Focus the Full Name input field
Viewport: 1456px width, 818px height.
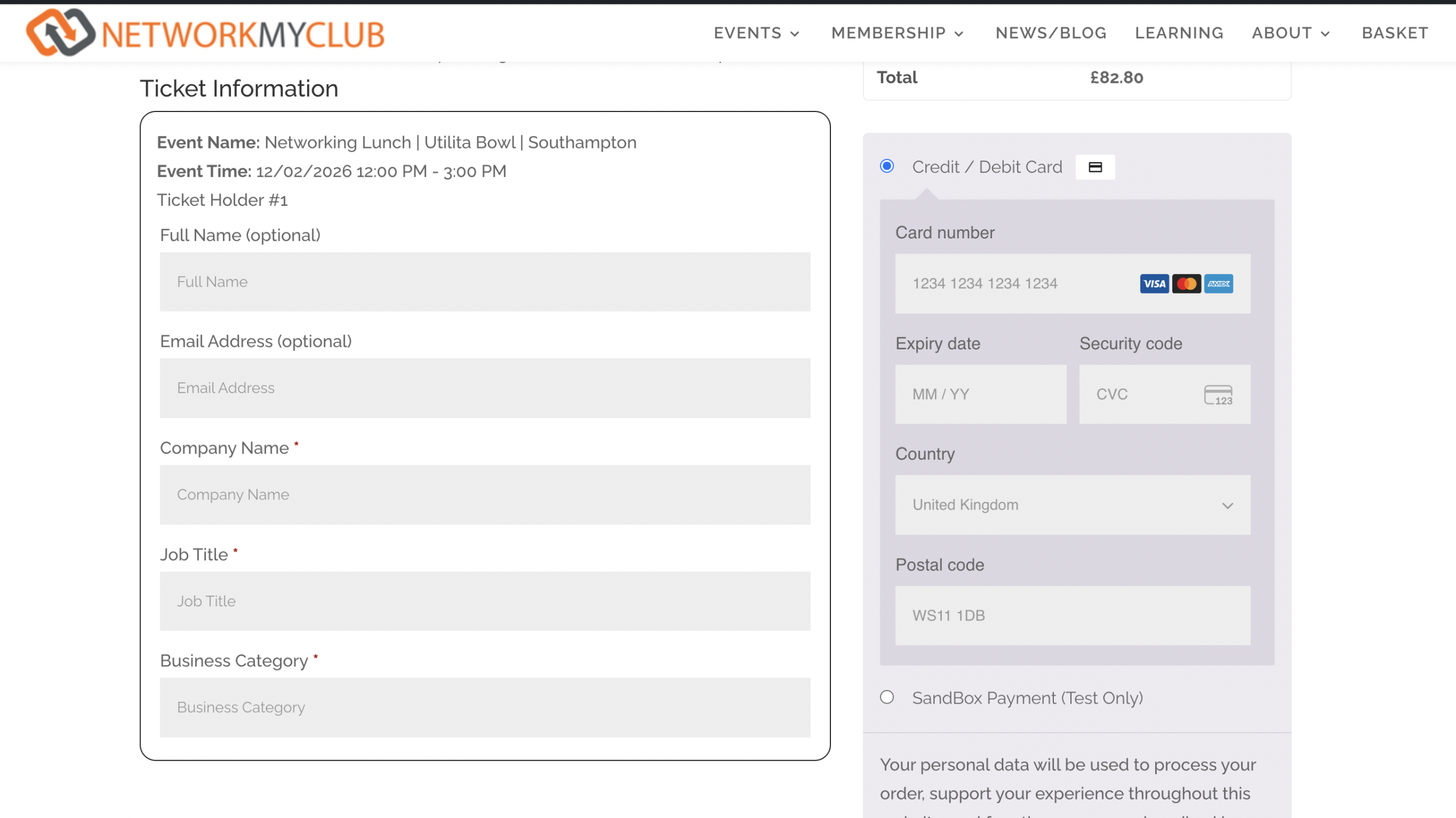click(485, 282)
